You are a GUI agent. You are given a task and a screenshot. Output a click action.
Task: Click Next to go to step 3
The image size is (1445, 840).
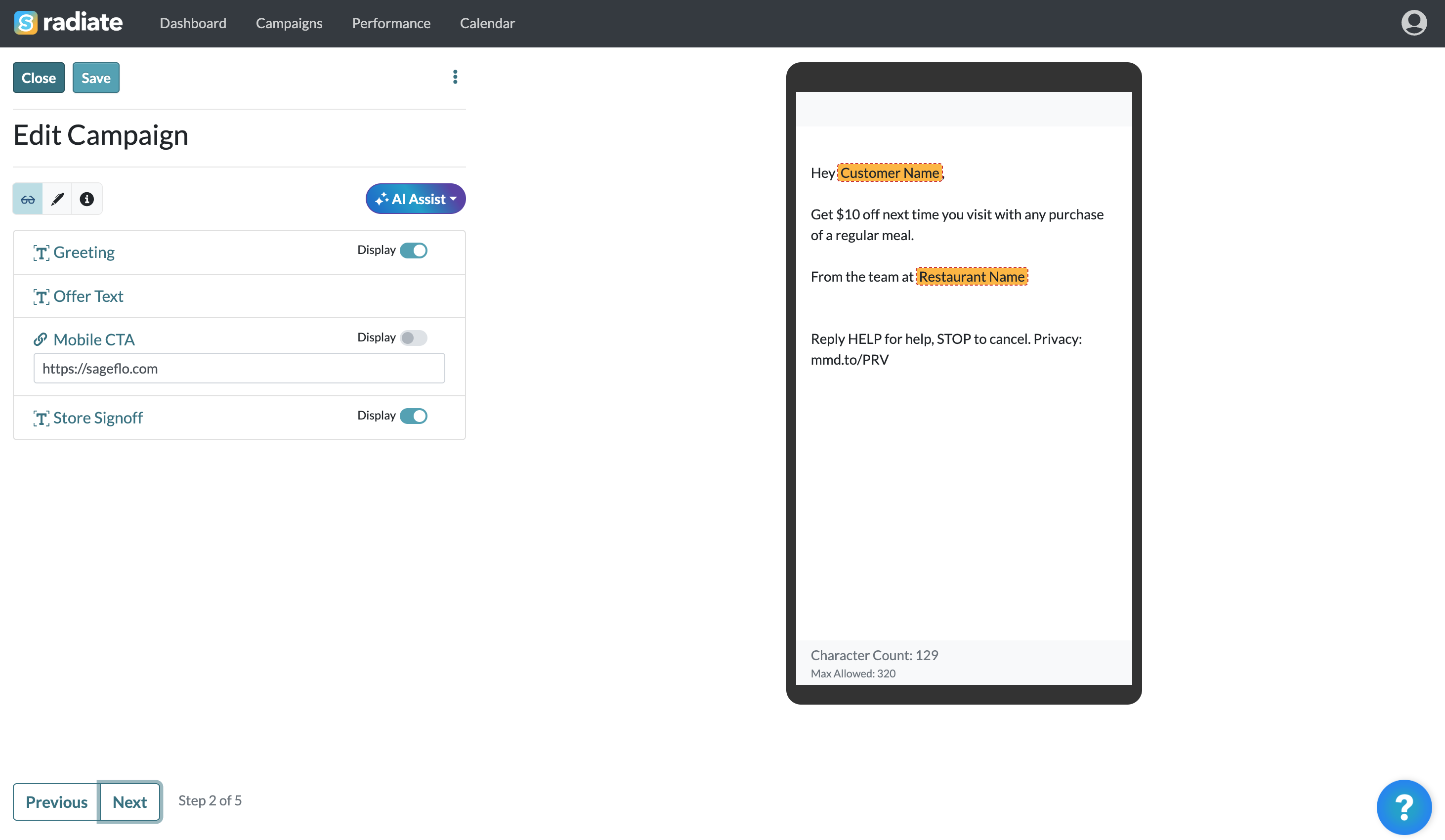click(x=129, y=801)
